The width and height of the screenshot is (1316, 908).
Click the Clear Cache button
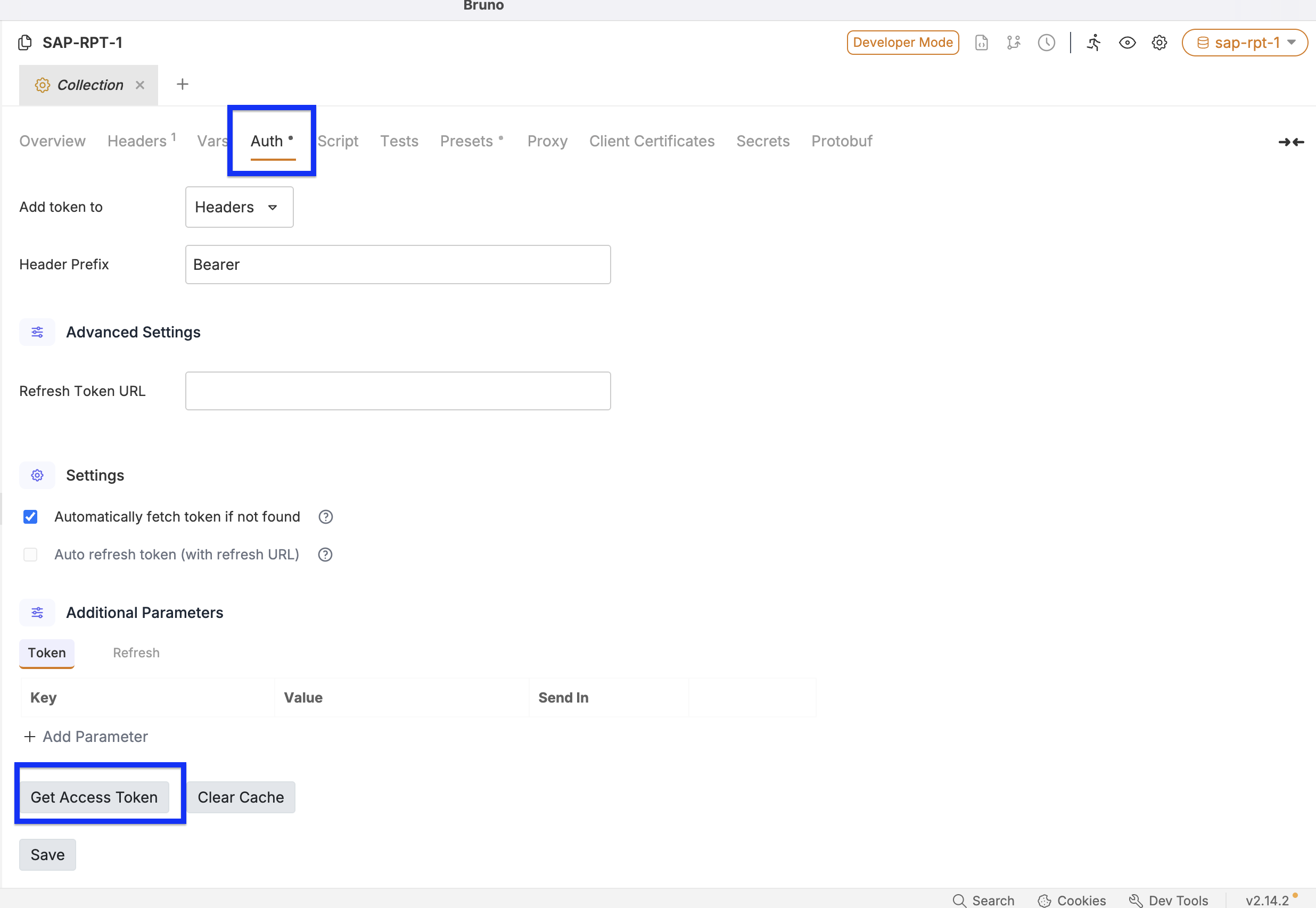pyautogui.click(x=241, y=797)
